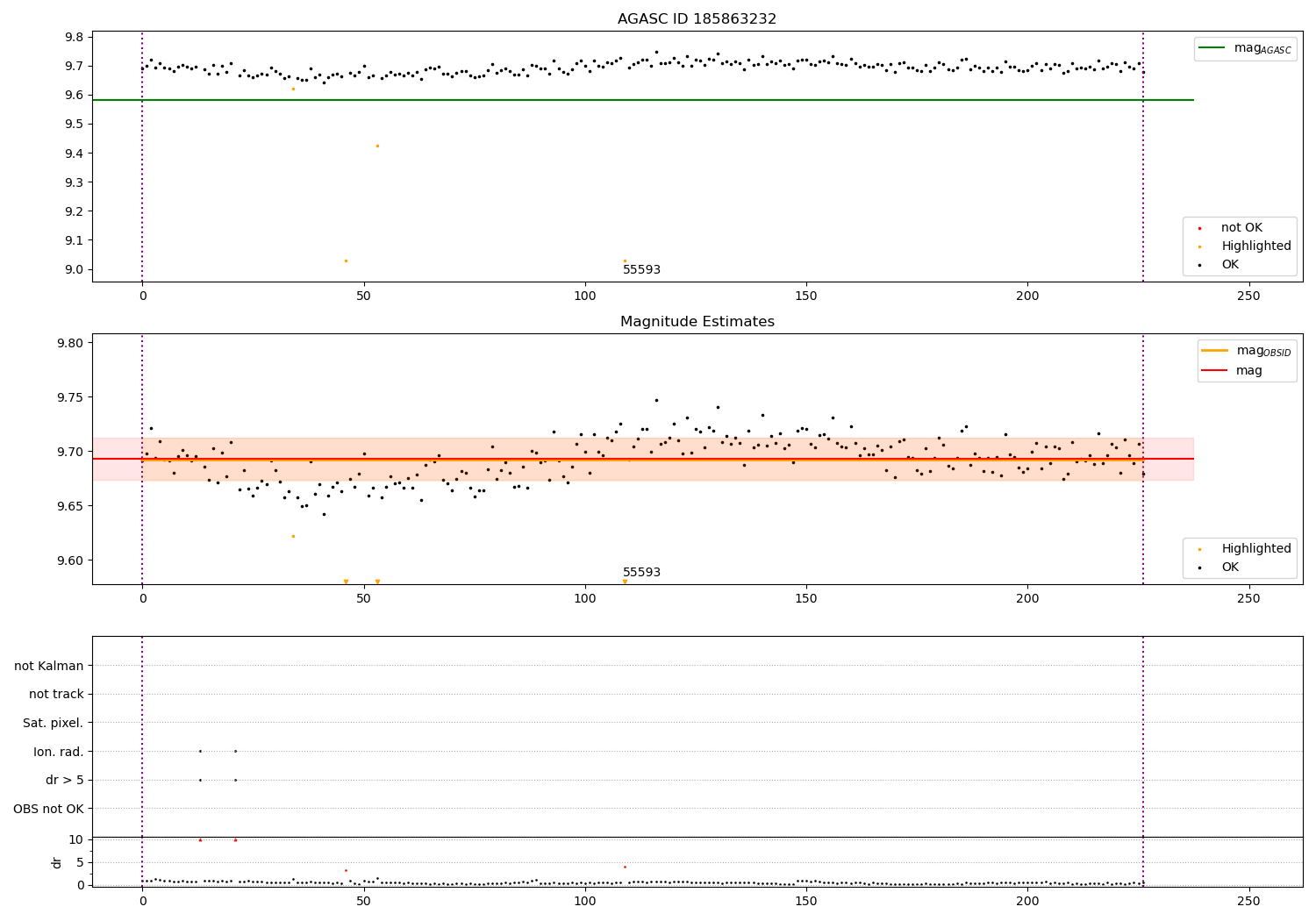Viewport: 1316px width, 921px height.
Task: Click the 5 tick on the dr axis
Action: click(x=81, y=862)
